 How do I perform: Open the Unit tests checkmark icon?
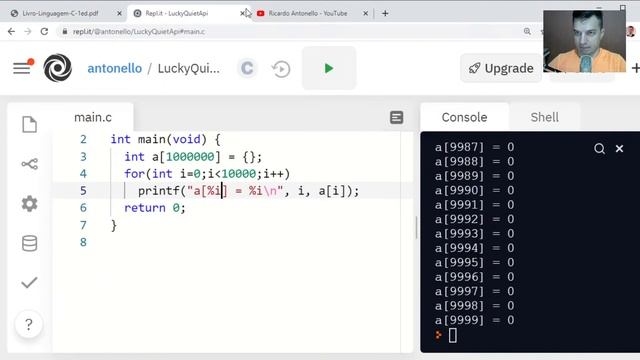pos(29,282)
